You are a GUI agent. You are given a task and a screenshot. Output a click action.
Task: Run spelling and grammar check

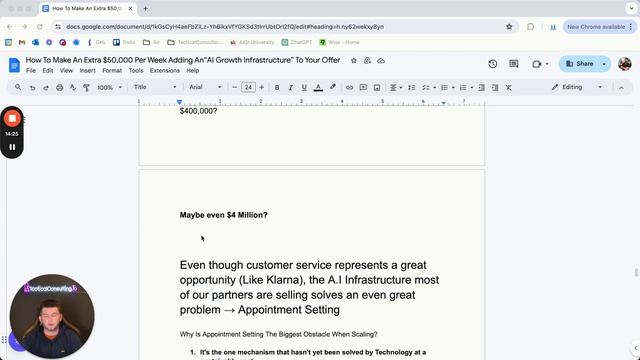[73, 87]
